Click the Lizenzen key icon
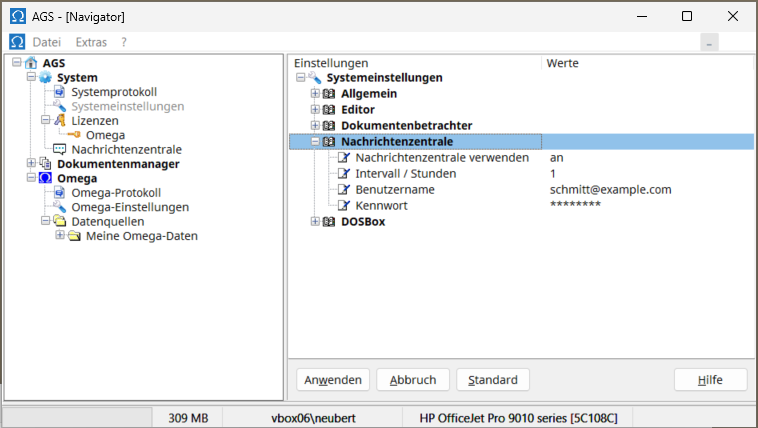 point(60,121)
